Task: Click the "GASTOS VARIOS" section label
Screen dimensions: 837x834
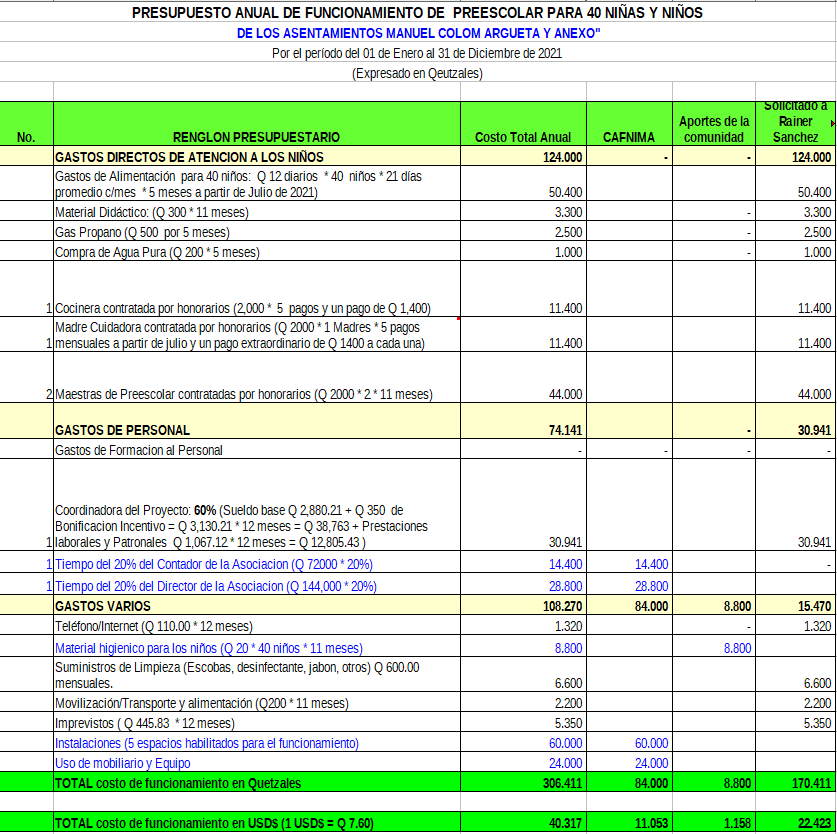Action: [103, 606]
